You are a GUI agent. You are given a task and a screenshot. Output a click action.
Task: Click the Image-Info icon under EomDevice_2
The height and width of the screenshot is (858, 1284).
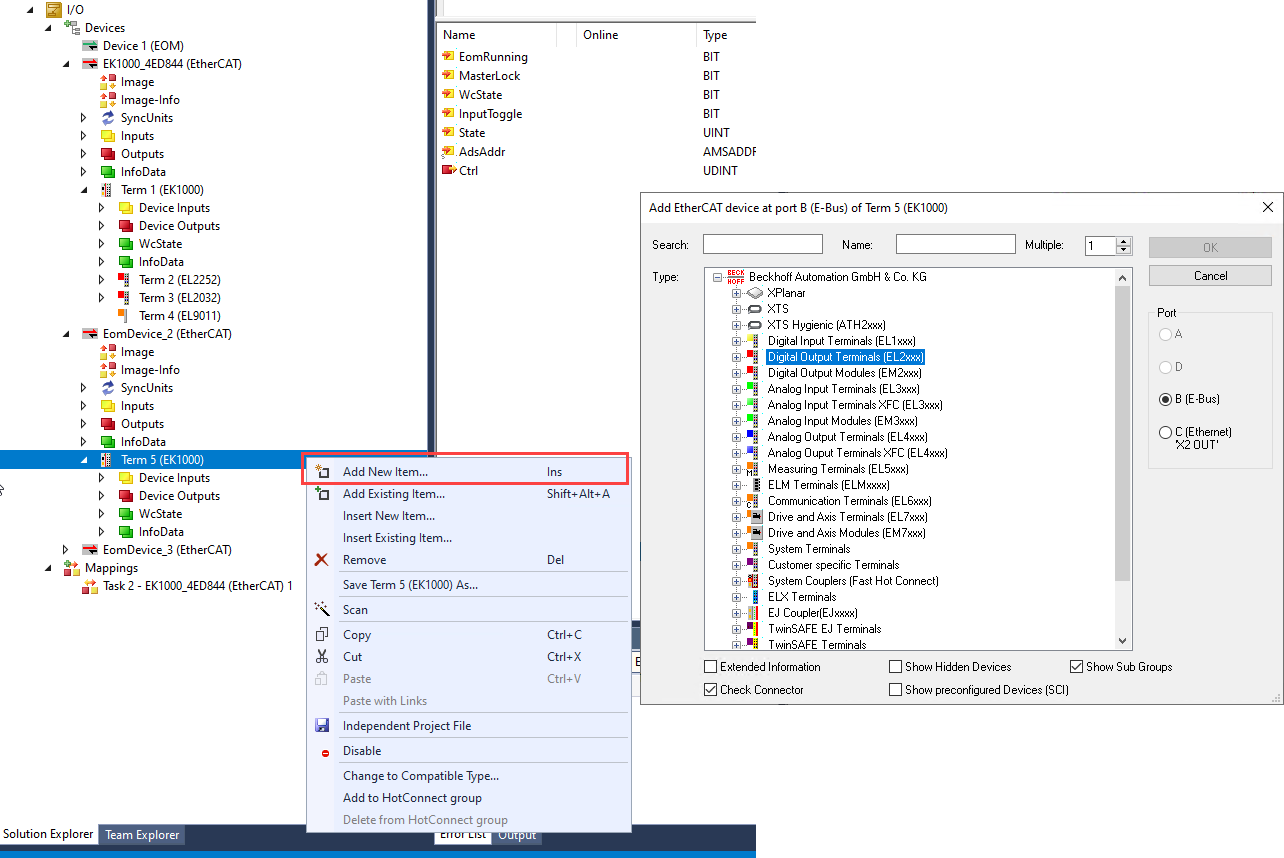[x=108, y=370]
